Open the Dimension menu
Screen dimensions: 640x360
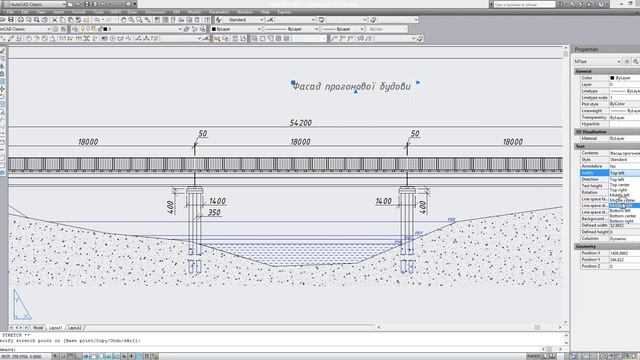[155, 12]
